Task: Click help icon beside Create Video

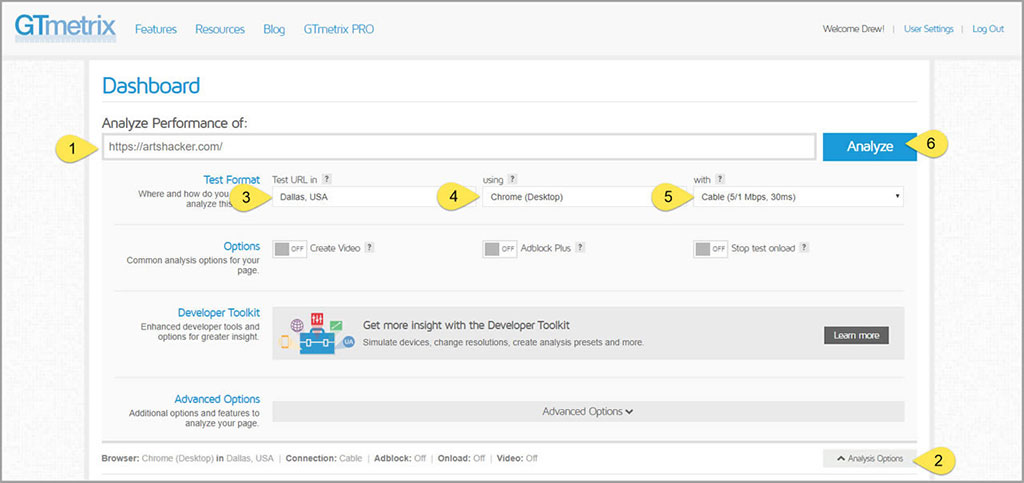Action: (369, 248)
